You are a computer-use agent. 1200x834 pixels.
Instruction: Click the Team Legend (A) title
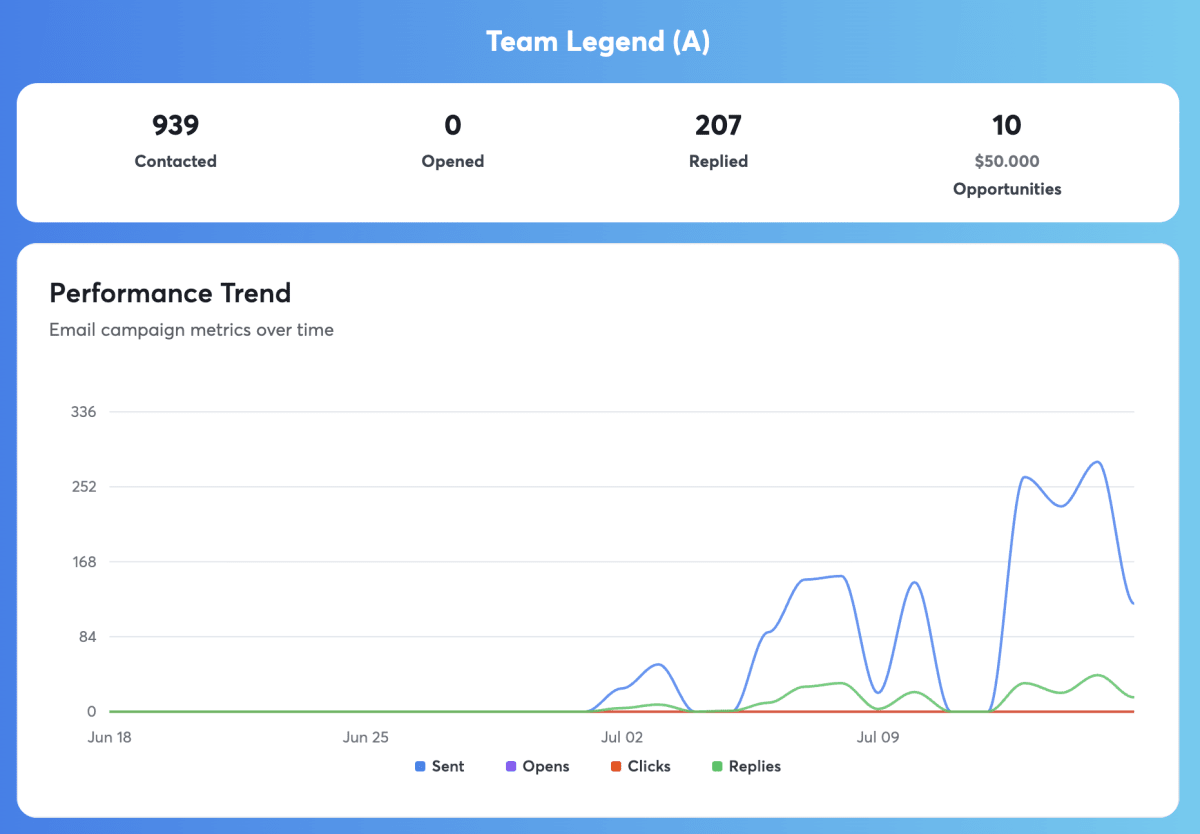[x=598, y=42]
